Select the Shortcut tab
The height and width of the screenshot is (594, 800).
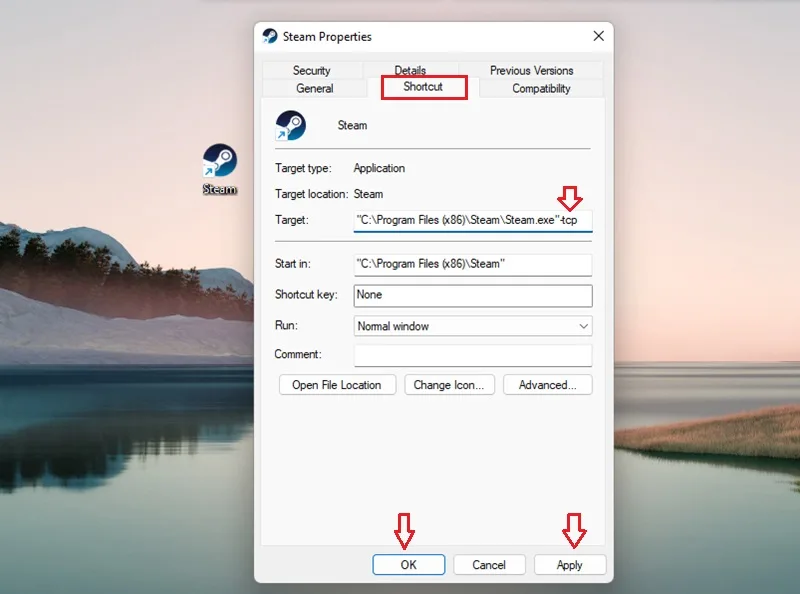click(423, 87)
